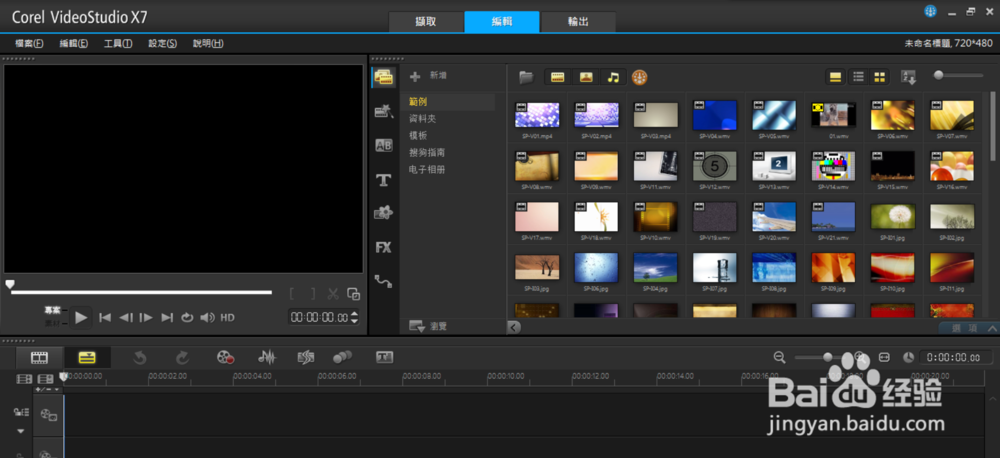Open the 說明(H) menu
Viewport: 1000px width, 458px height.
tap(208, 43)
